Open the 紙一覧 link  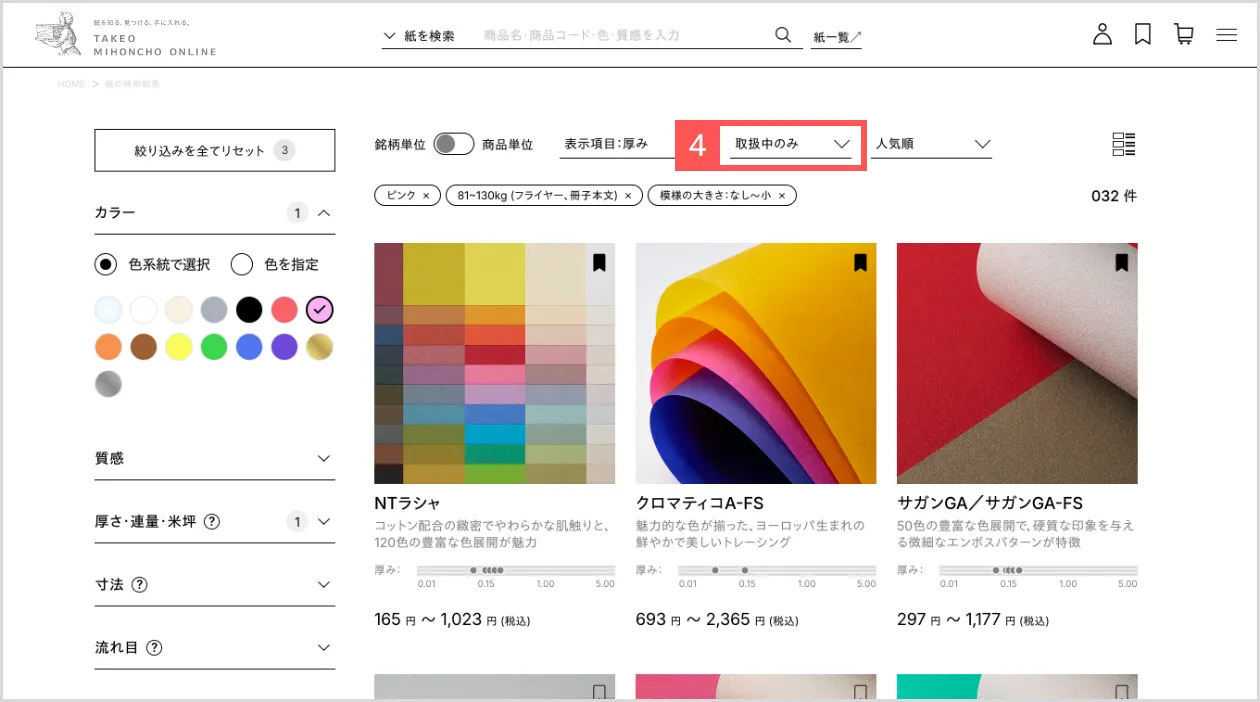point(836,37)
